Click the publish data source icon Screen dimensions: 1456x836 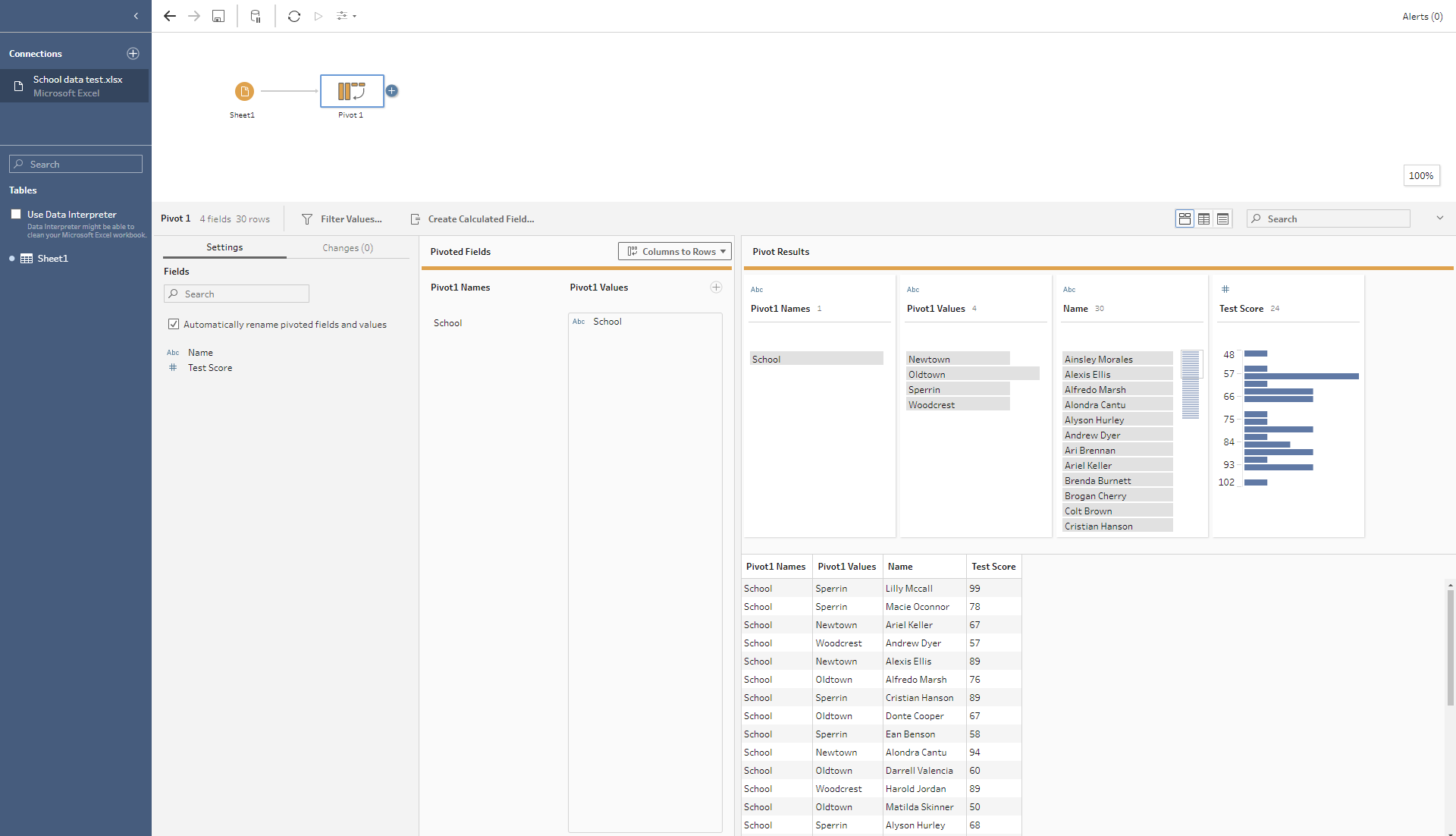tap(256, 16)
